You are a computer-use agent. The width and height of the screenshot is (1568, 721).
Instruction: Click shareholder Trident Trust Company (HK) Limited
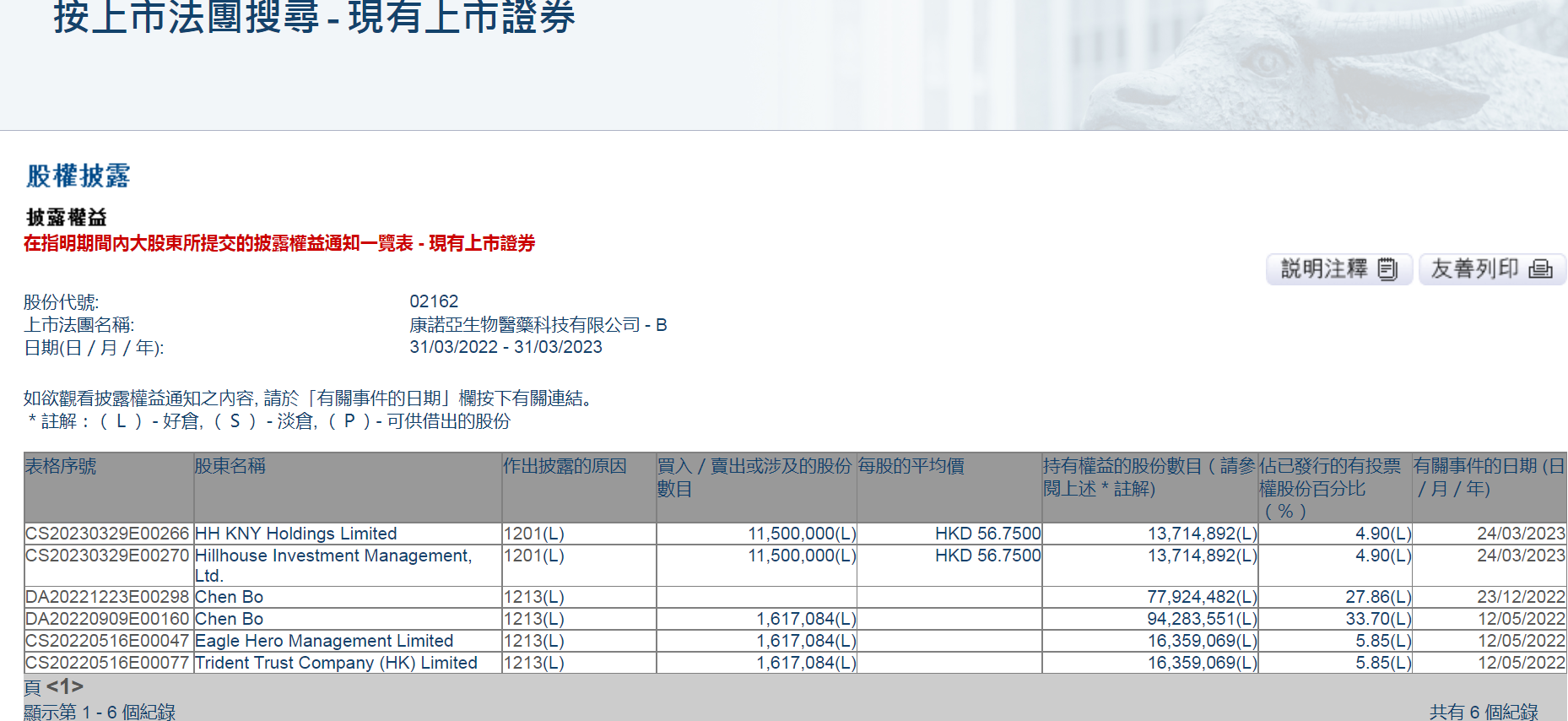(x=336, y=663)
